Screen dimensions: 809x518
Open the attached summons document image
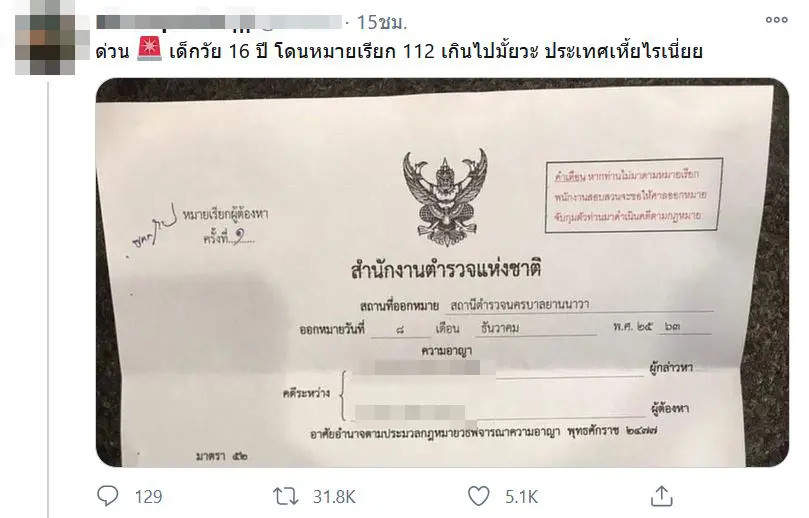442,272
